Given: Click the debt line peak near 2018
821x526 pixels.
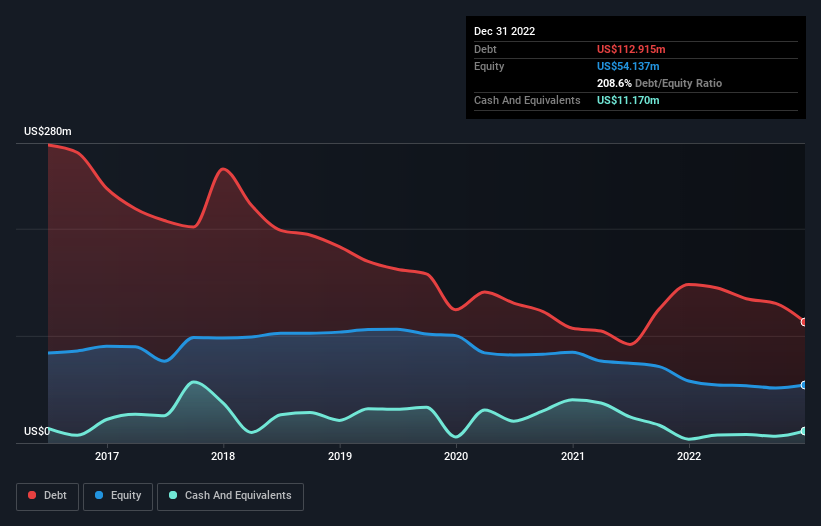Looking at the screenshot, I should (x=224, y=169).
